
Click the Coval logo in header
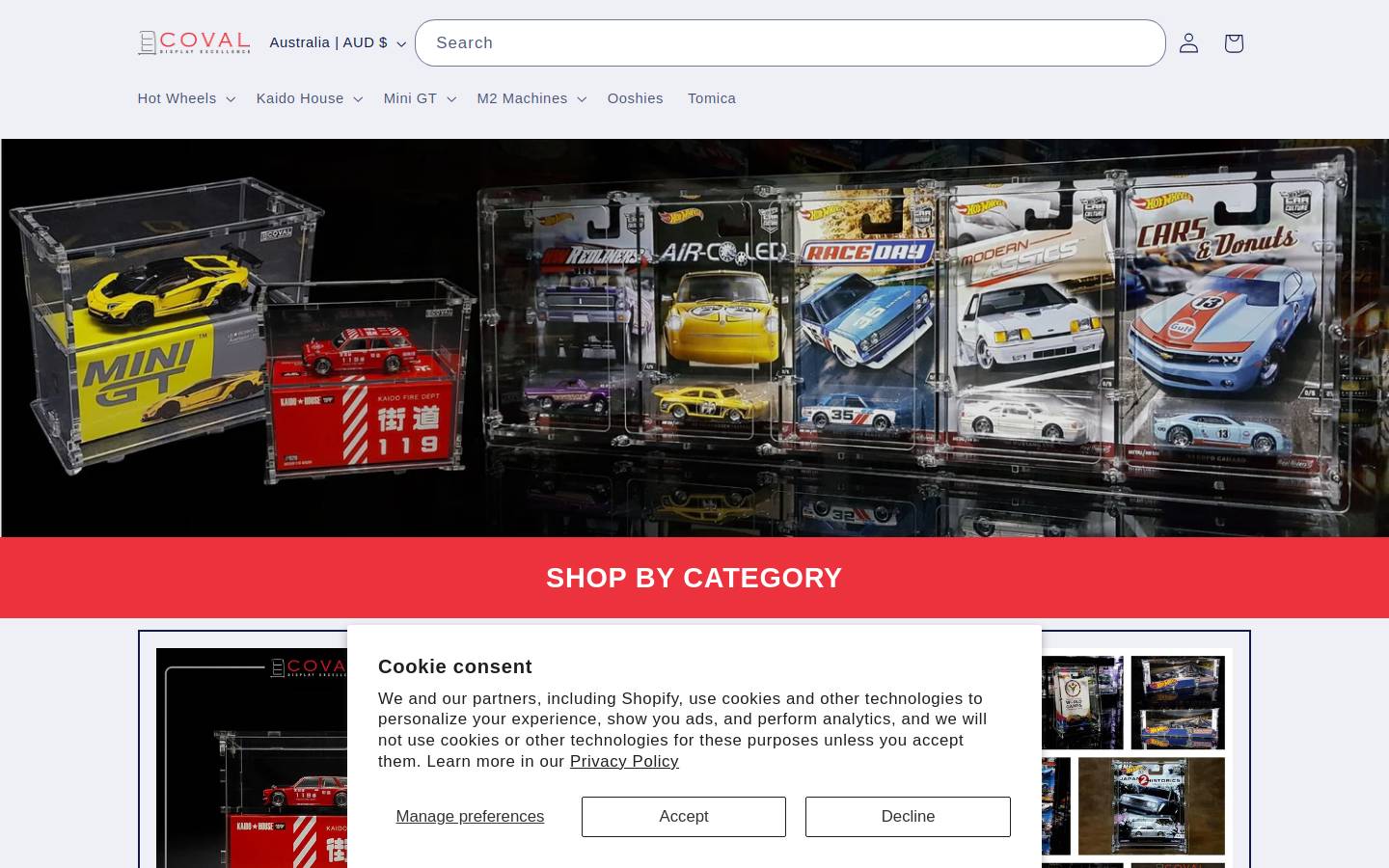coord(194,43)
